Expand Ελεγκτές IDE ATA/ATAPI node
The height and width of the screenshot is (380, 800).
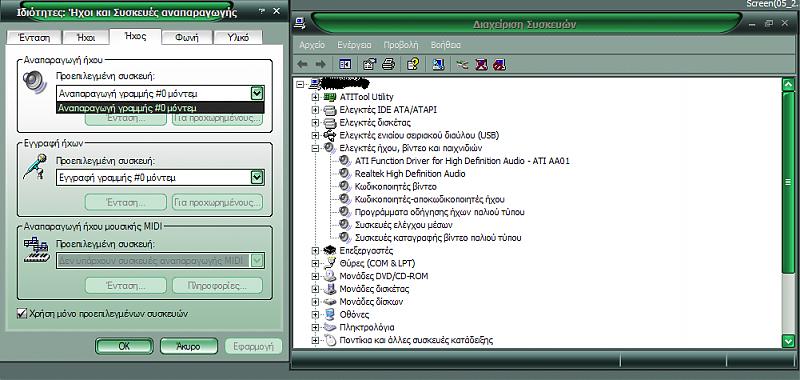[315, 110]
